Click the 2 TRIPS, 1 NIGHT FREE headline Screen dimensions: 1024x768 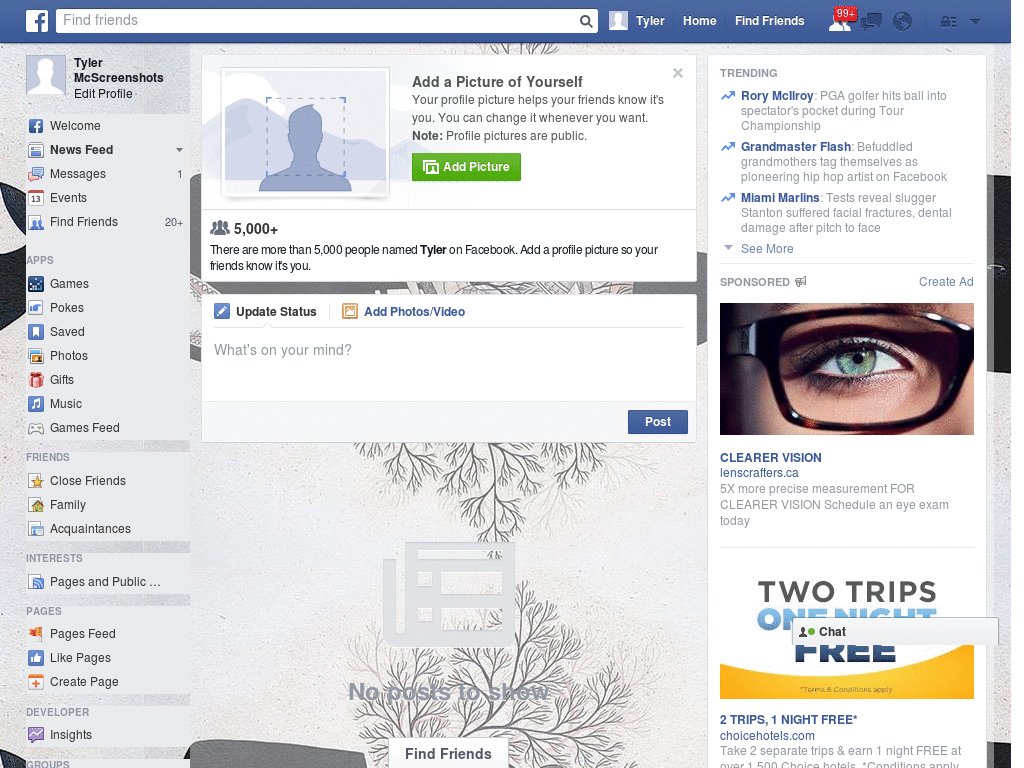click(x=788, y=720)
